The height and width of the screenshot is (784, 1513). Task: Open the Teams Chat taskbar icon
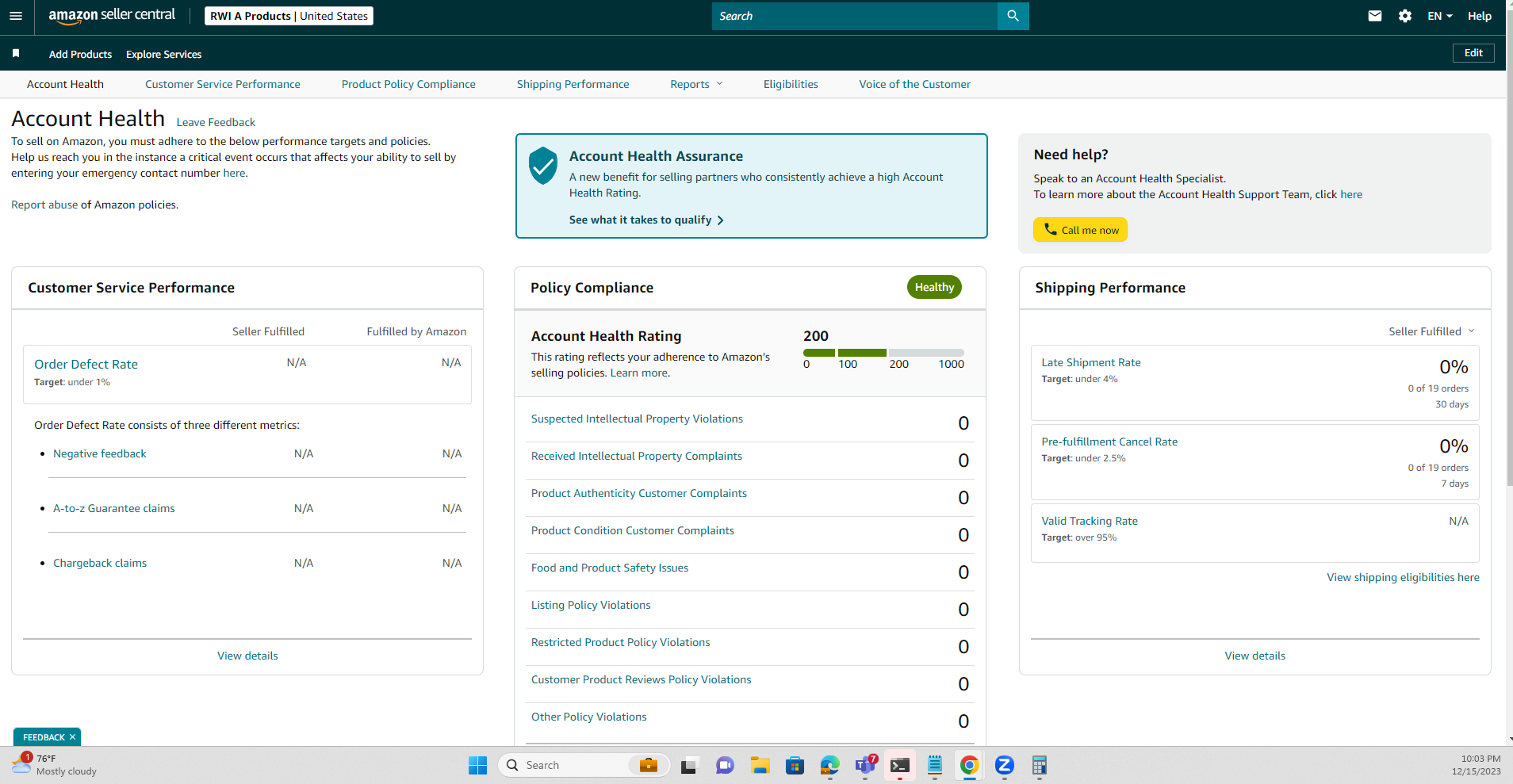click(x=725, y=765)
